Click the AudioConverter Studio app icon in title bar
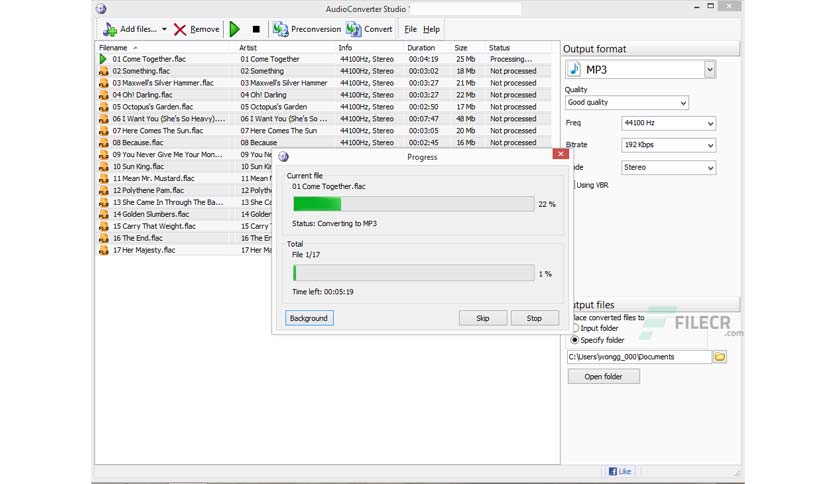 coord(101,9)
